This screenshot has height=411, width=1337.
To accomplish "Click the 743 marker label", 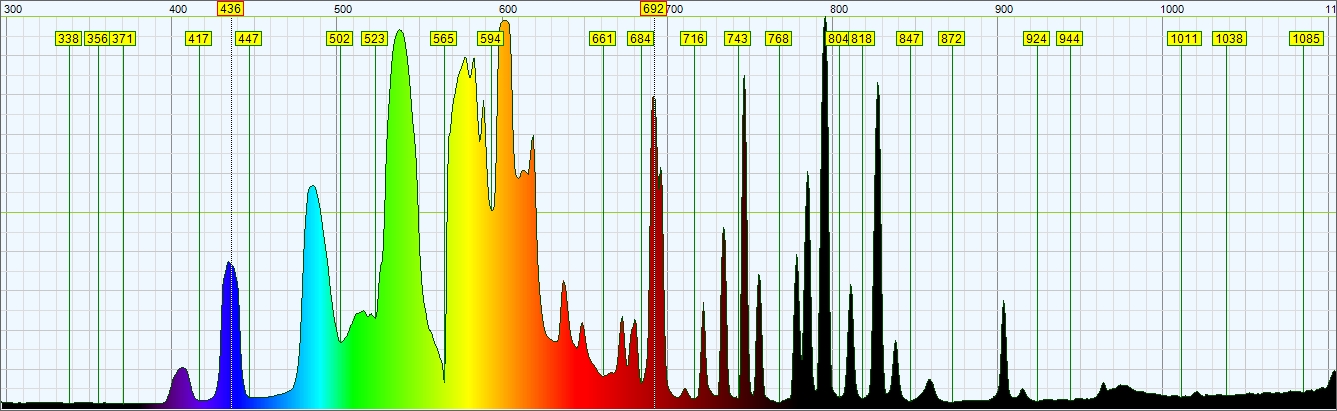I will pyautogui.click(x=737, y=39).
